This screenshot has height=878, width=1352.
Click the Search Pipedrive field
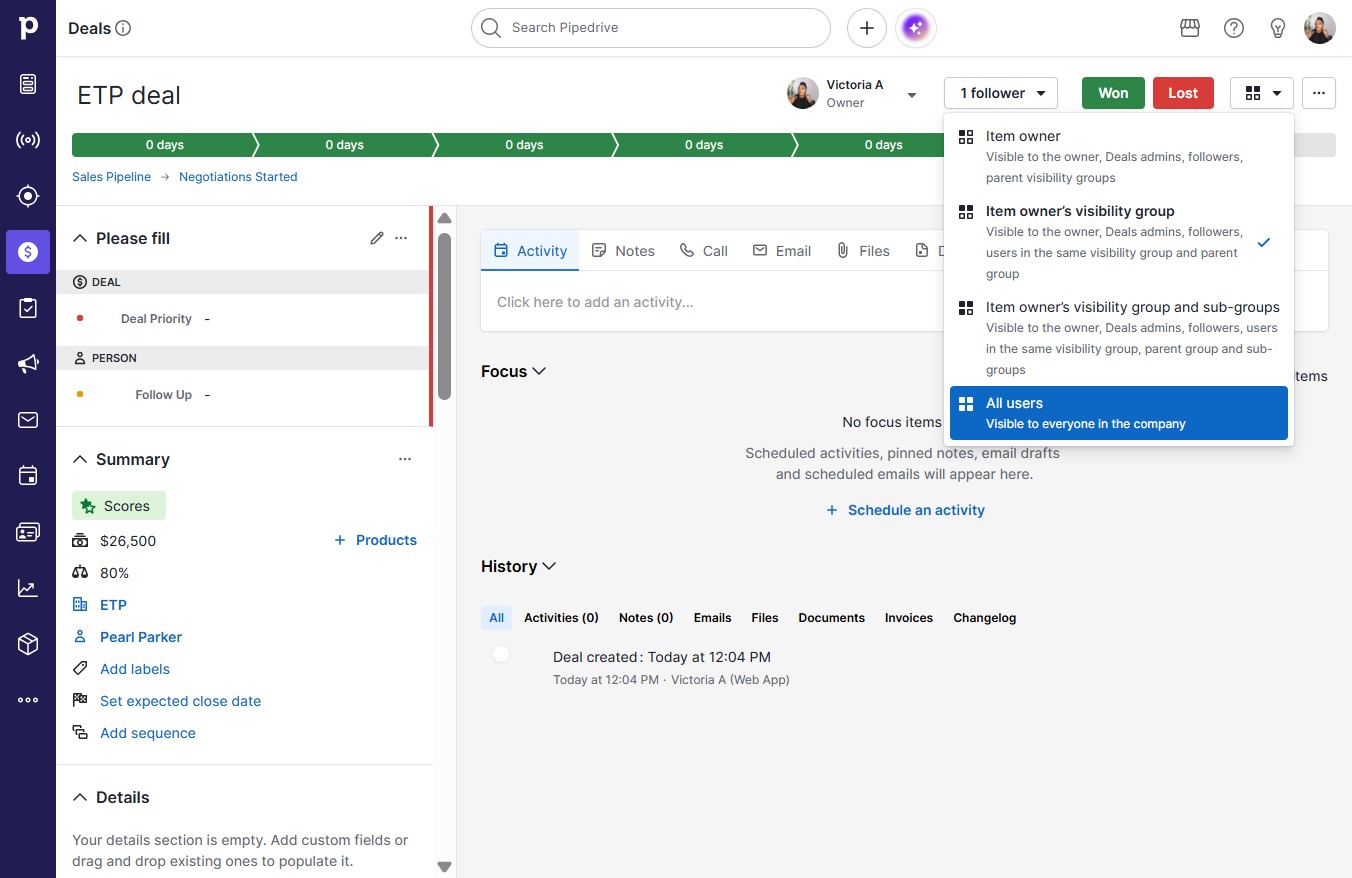coord(651,28)
